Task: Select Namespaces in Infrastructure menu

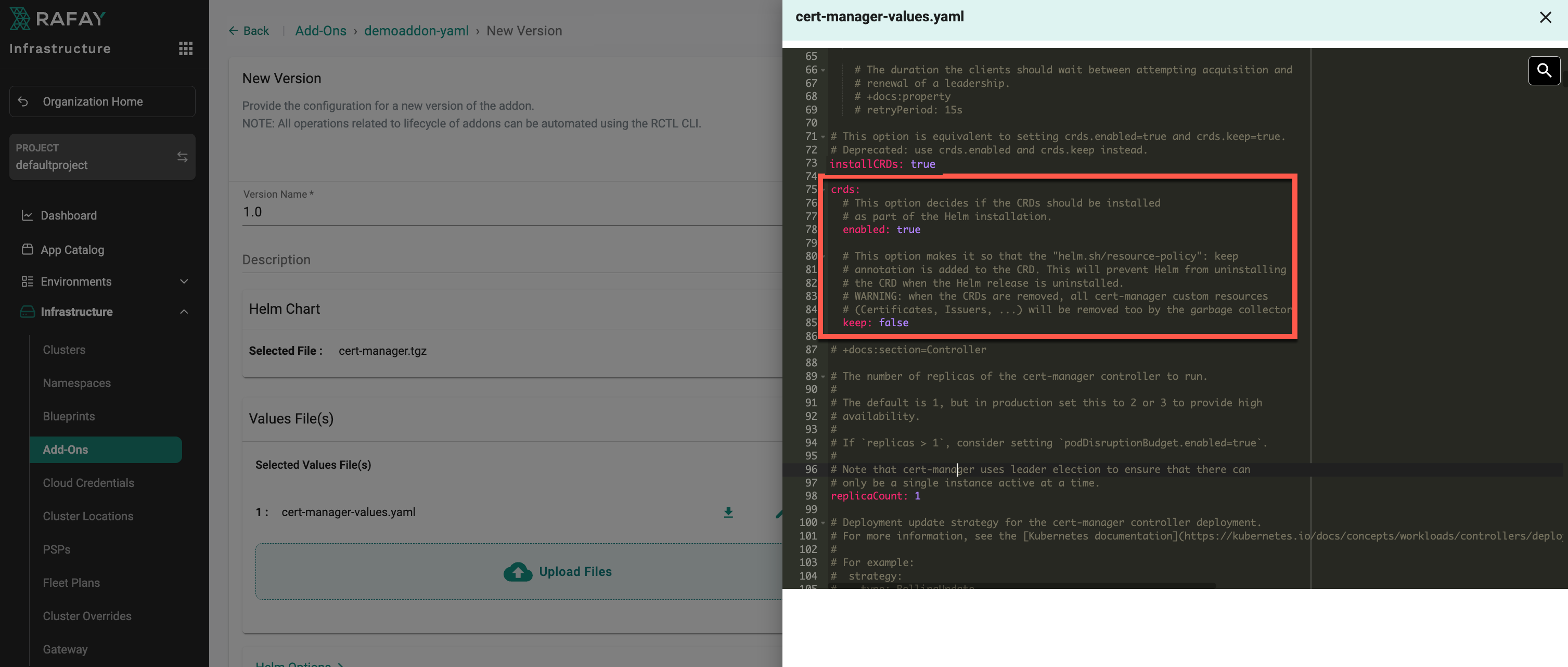Action: (x=76, y=383)
